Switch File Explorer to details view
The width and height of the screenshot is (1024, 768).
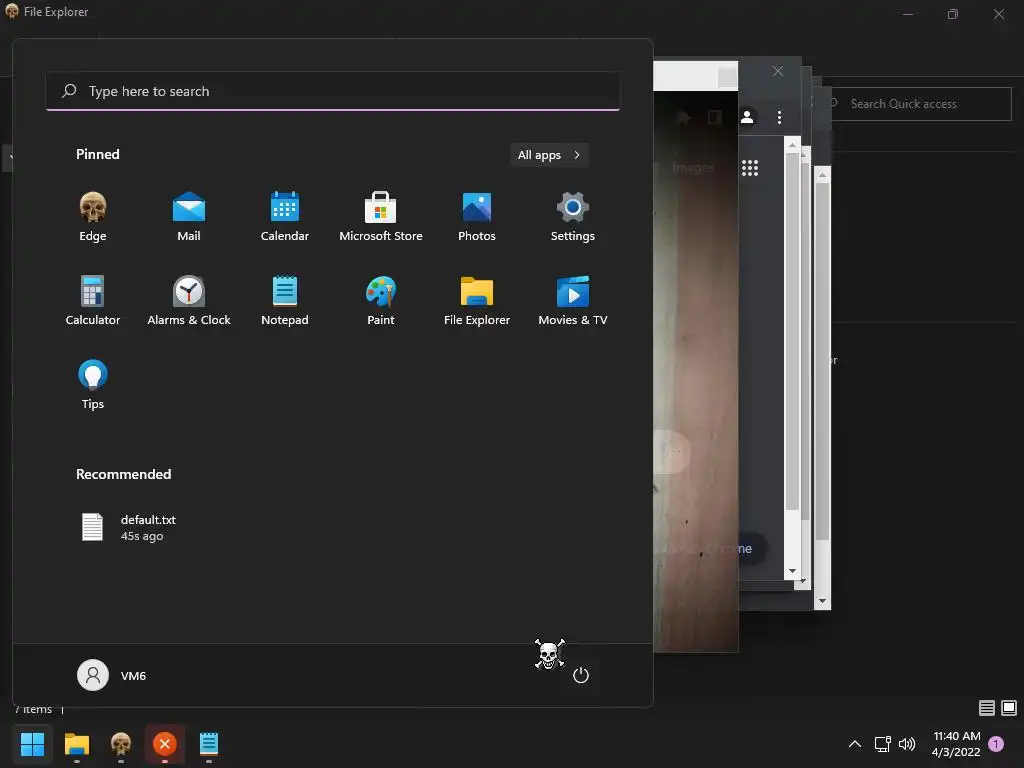(986, 708)
